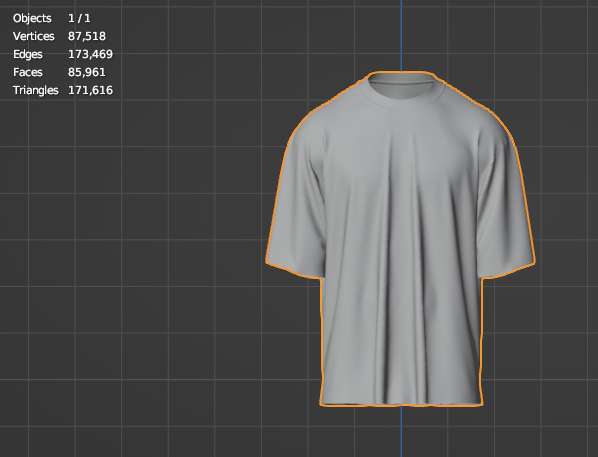Click the Vertices statistics label
Screen dimensions: 598x457
tap(34, 36)
